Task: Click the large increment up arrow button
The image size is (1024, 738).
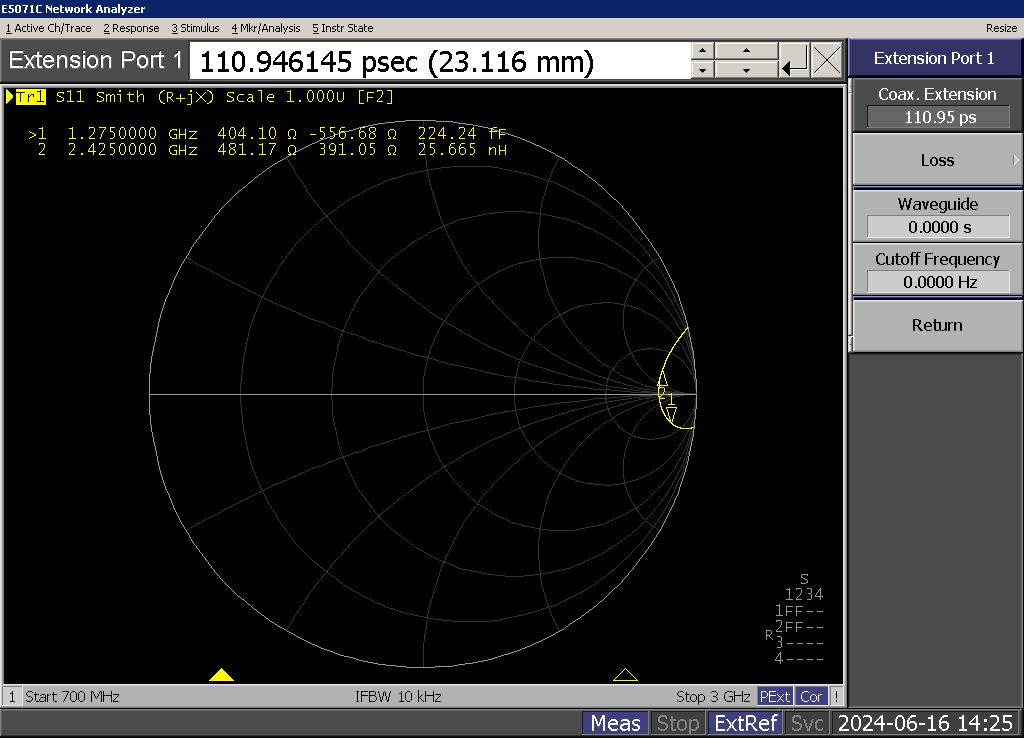Action: tap(747, 52)
